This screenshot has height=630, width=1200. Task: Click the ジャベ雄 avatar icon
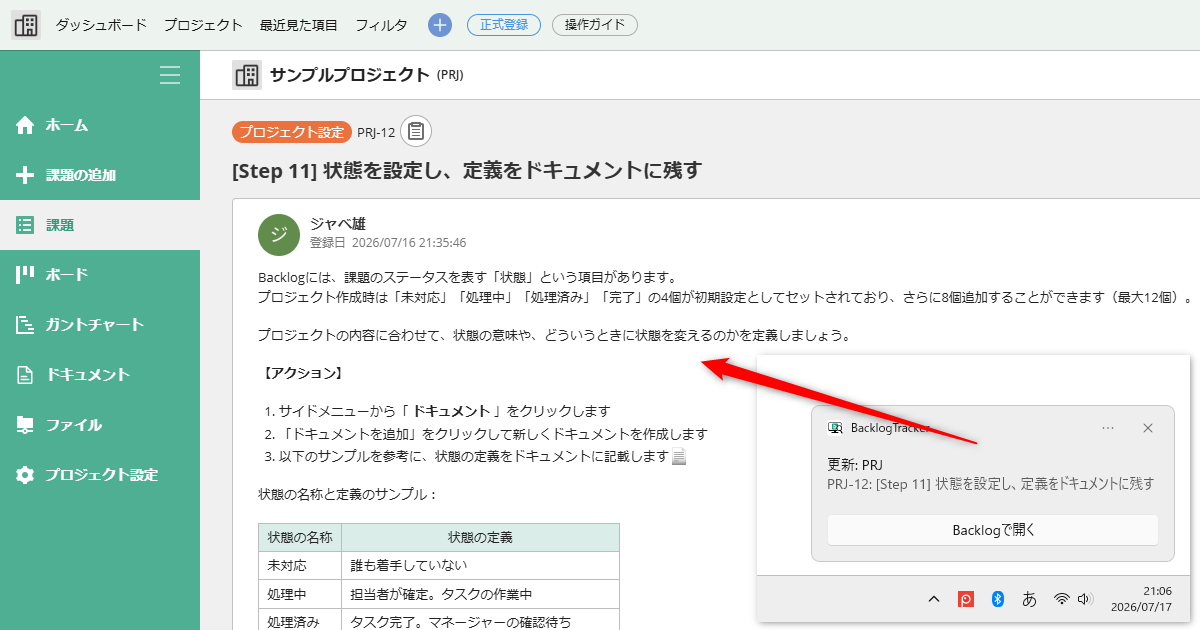279,234
